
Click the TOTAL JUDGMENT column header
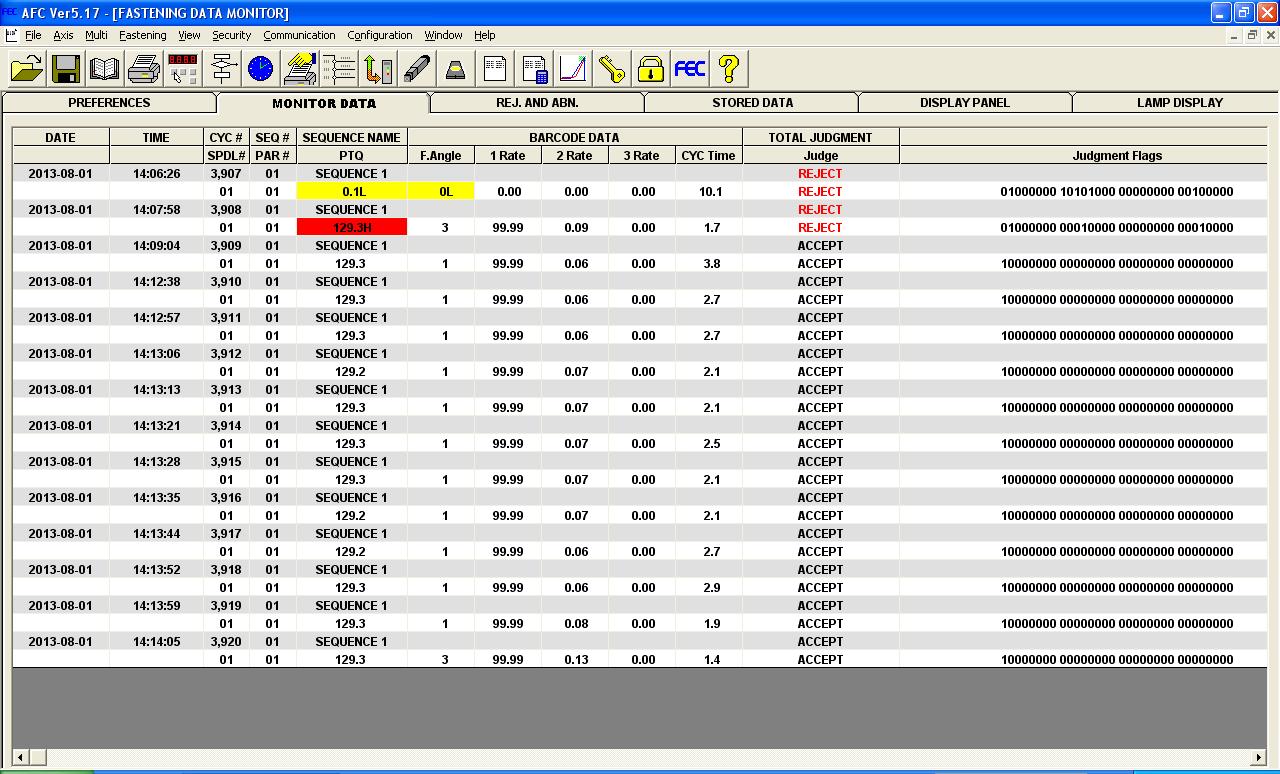[820, 137]
